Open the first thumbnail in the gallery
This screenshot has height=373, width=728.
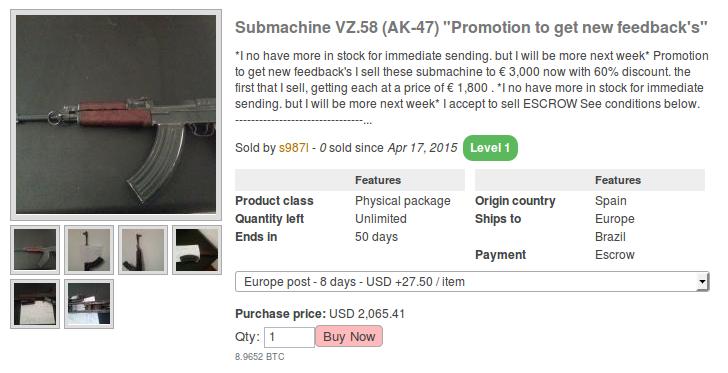tap(35, 250)
